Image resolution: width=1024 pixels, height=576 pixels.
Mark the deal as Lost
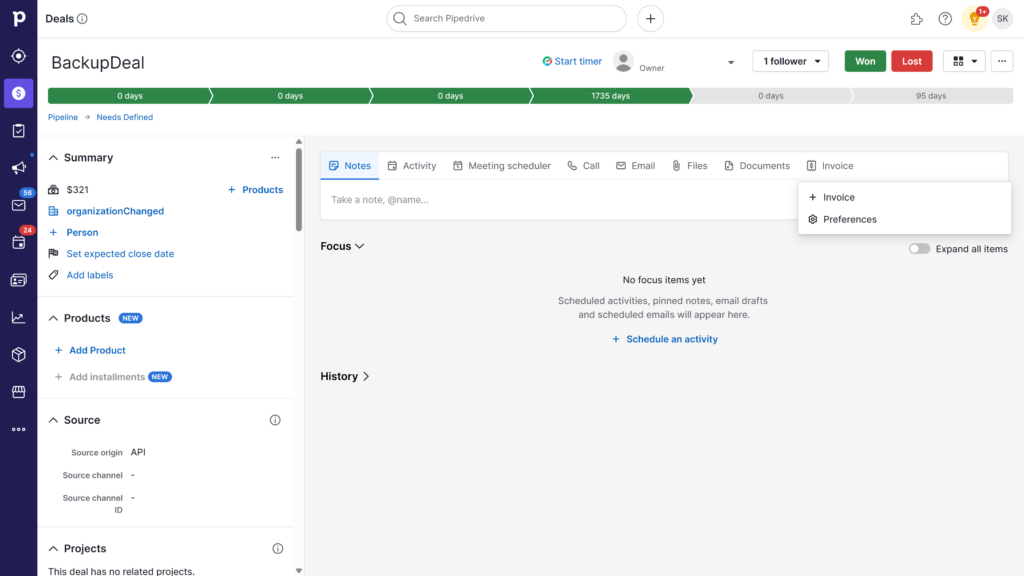coord(912,61)
